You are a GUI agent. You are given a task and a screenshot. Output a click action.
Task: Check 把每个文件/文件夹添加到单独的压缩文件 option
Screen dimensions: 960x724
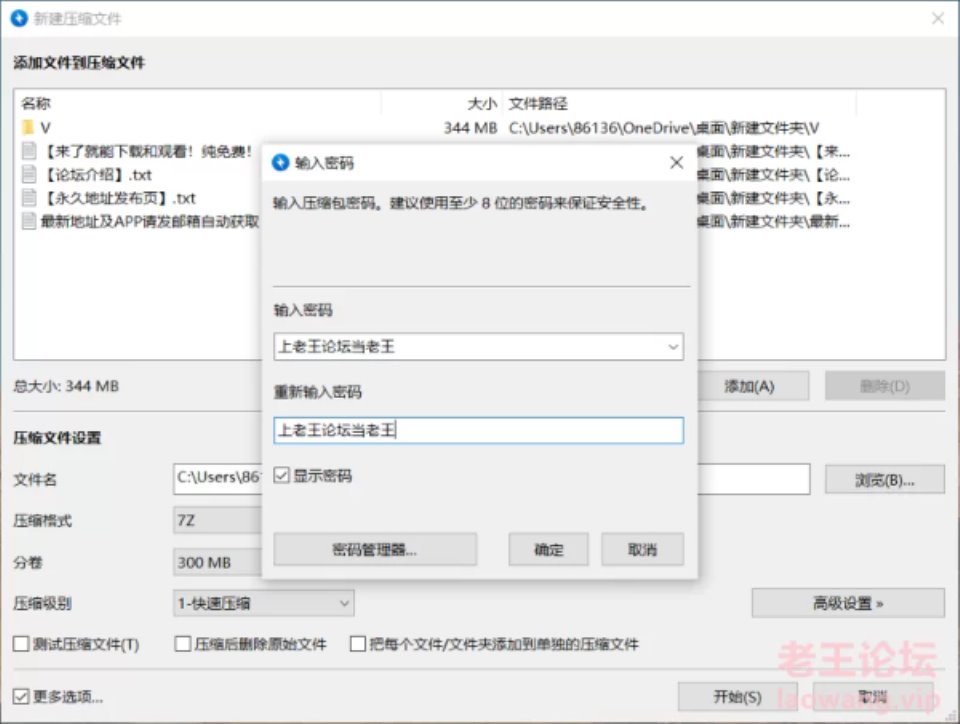(x=358, y=644)
